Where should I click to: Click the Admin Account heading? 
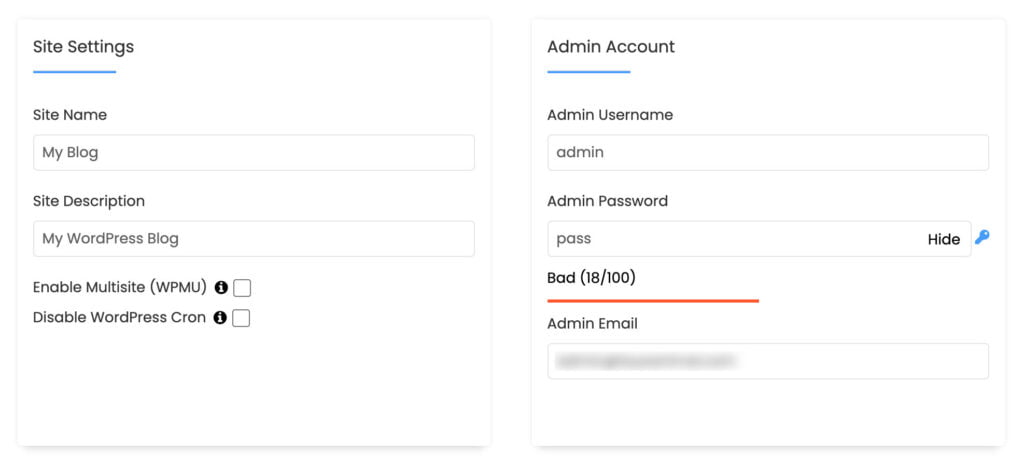click(x=611, y=46)
